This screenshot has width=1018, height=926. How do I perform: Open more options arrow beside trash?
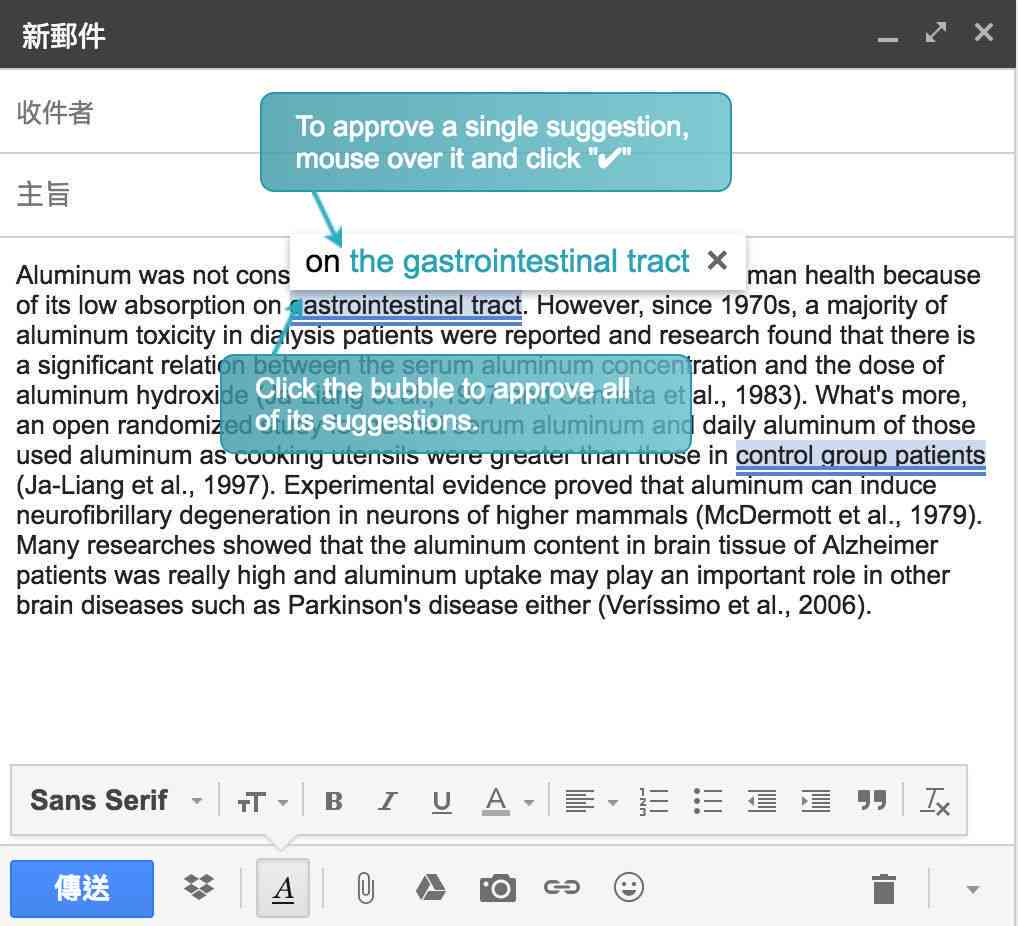coord(972,888)
